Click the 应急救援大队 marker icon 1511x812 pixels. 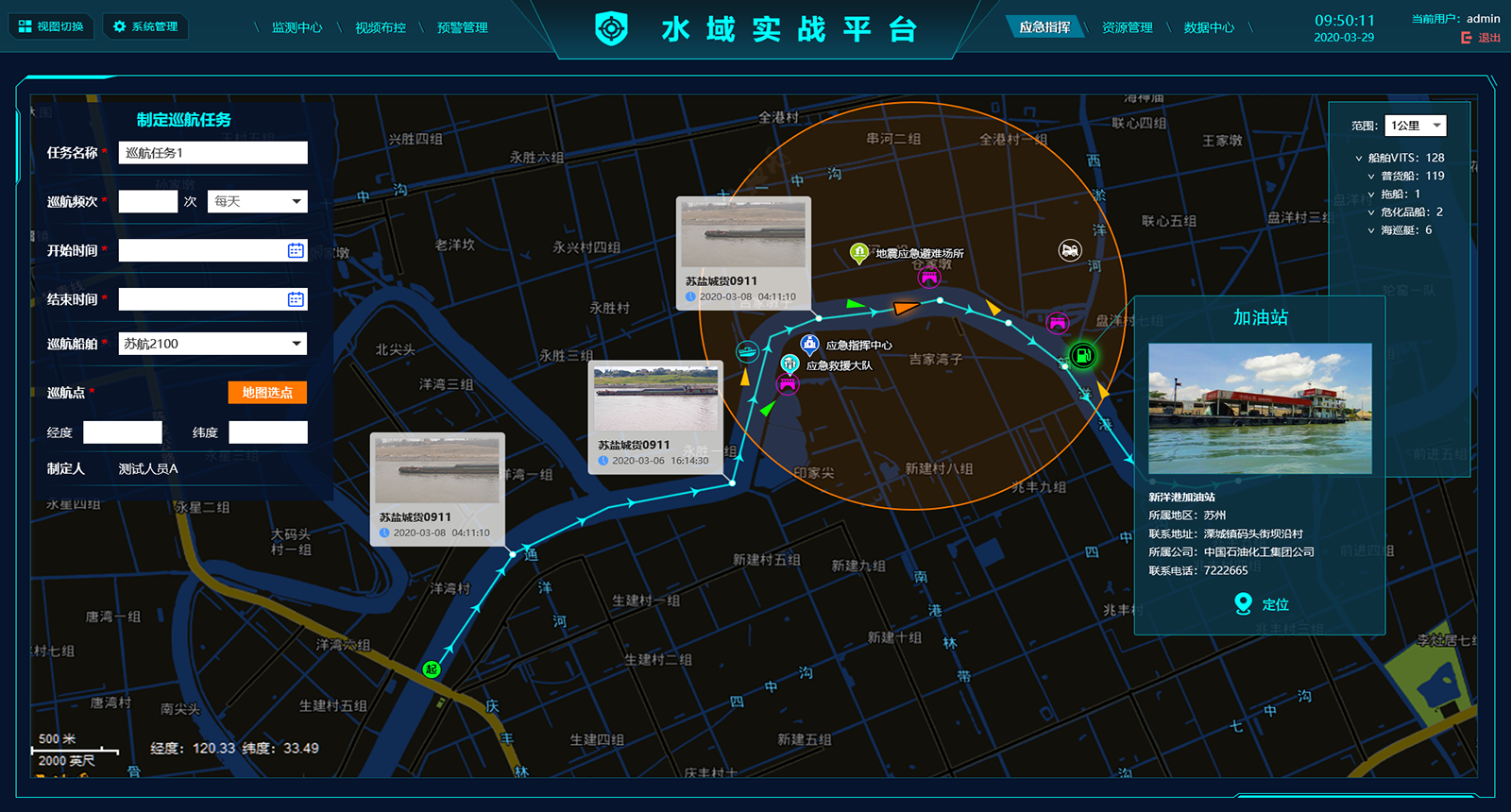coord(789,364)
